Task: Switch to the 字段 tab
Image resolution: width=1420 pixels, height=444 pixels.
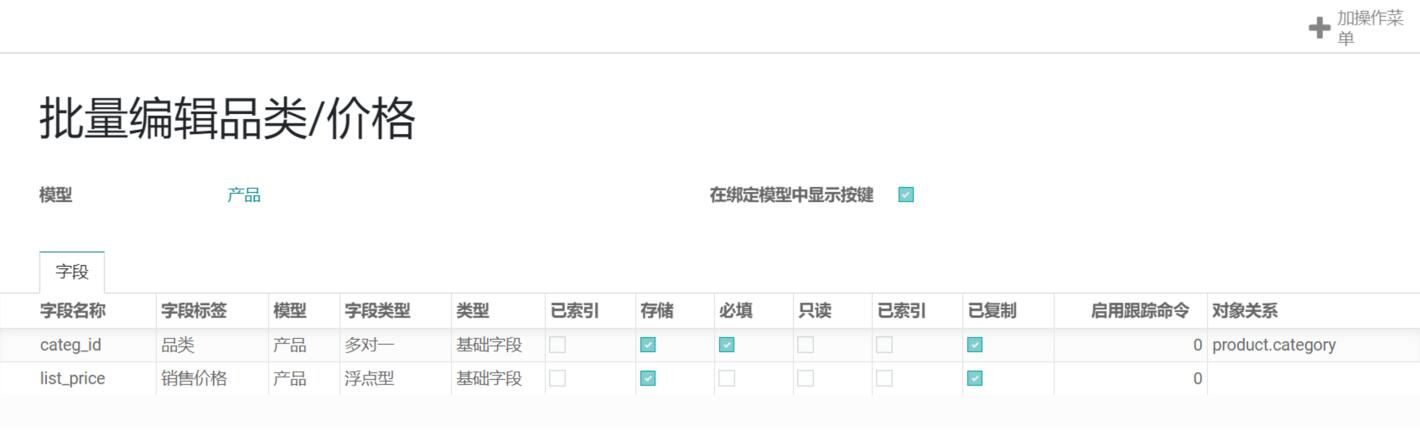Action: pyautogui.click(x=72, y=272)
